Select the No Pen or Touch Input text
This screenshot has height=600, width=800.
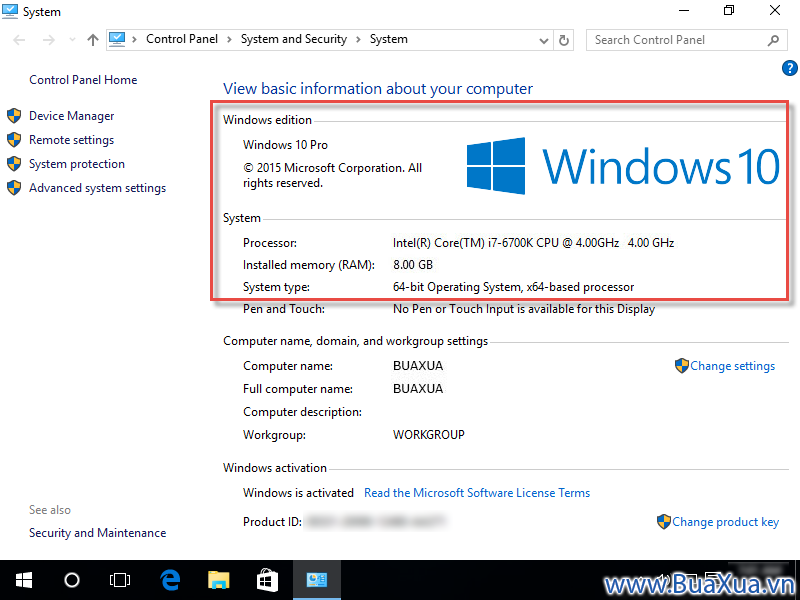(523, 309)
